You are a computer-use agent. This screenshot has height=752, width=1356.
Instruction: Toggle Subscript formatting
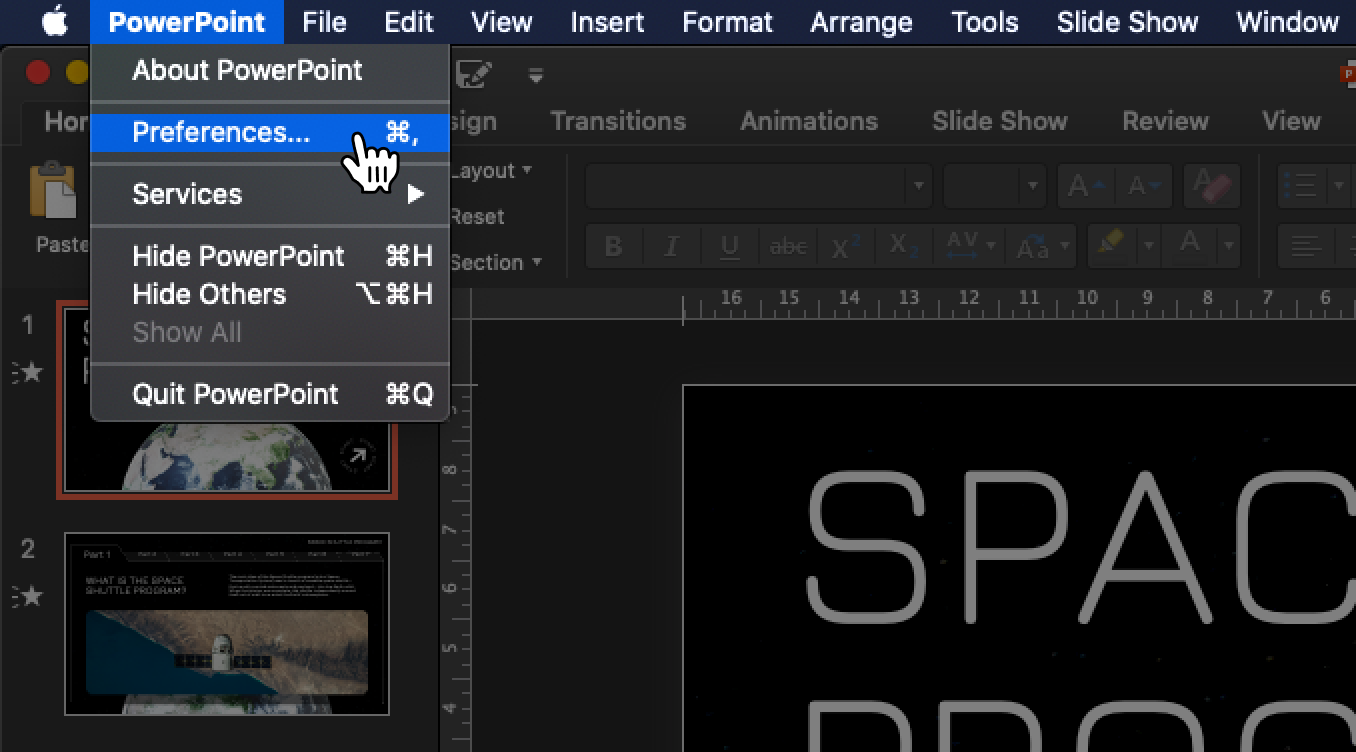pyautogui.click(x=904, y=246)
